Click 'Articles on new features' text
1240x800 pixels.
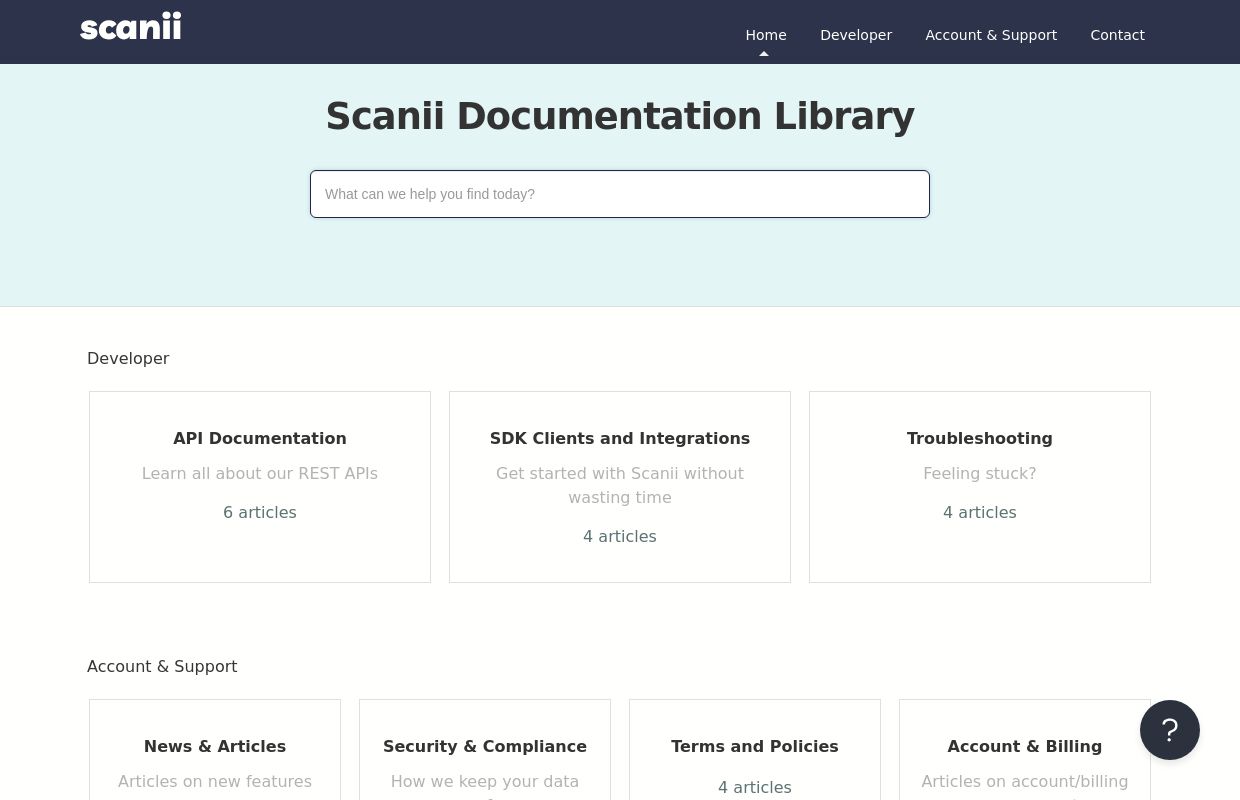pos(215,781)
